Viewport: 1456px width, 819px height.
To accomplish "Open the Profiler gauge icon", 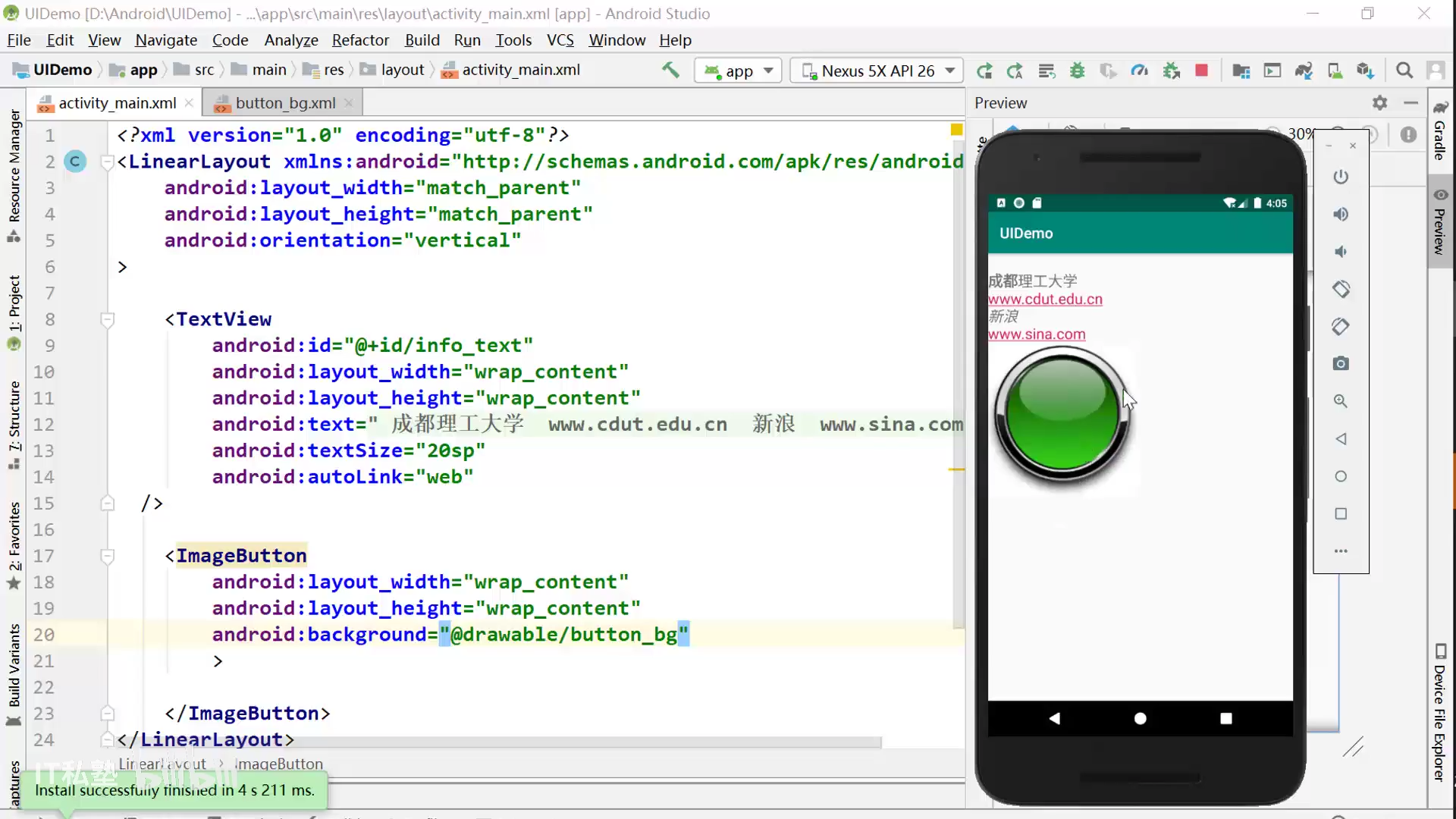I will coord(1139,71).
